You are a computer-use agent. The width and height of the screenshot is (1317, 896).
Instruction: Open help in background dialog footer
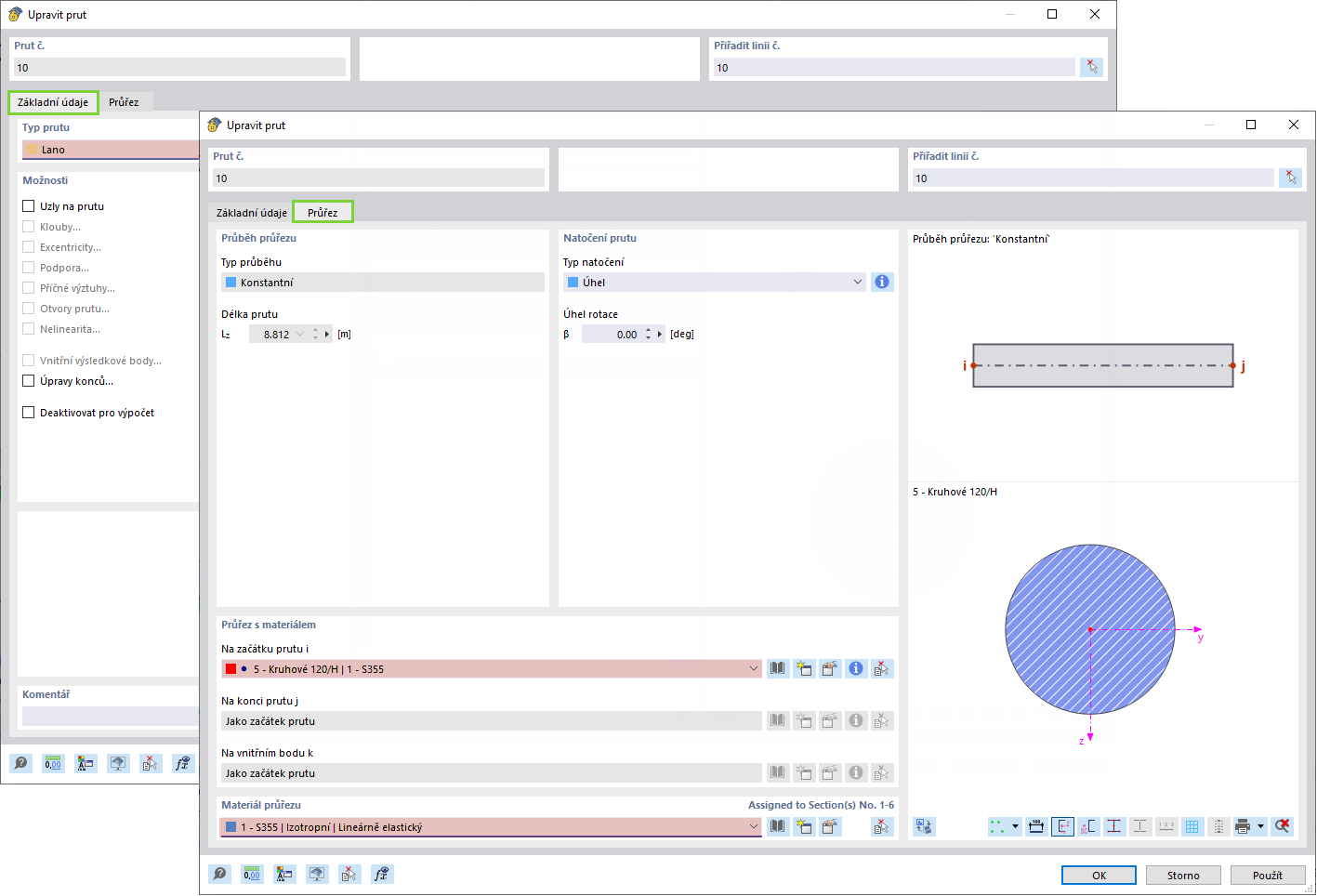pos(20,763)
